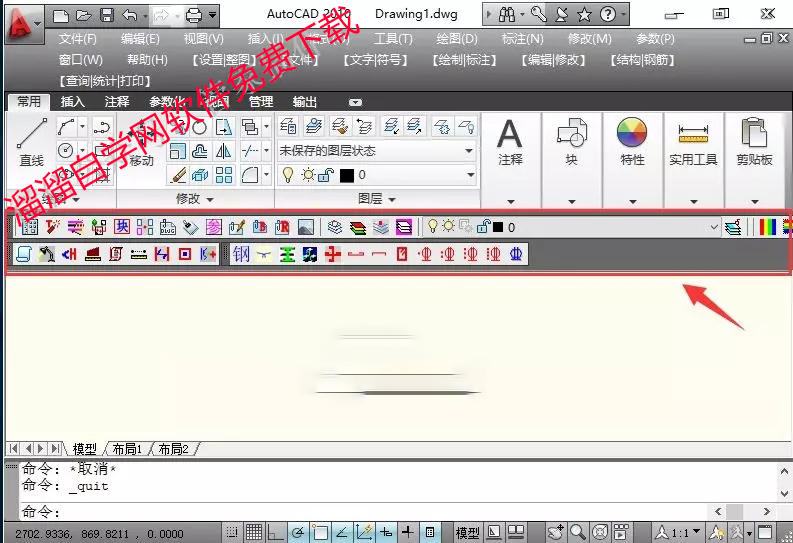Image resolution: width=793 pixels, height=543 pixels.
Task: Toggle grid display in status bar
Action: tap(254, 532)
